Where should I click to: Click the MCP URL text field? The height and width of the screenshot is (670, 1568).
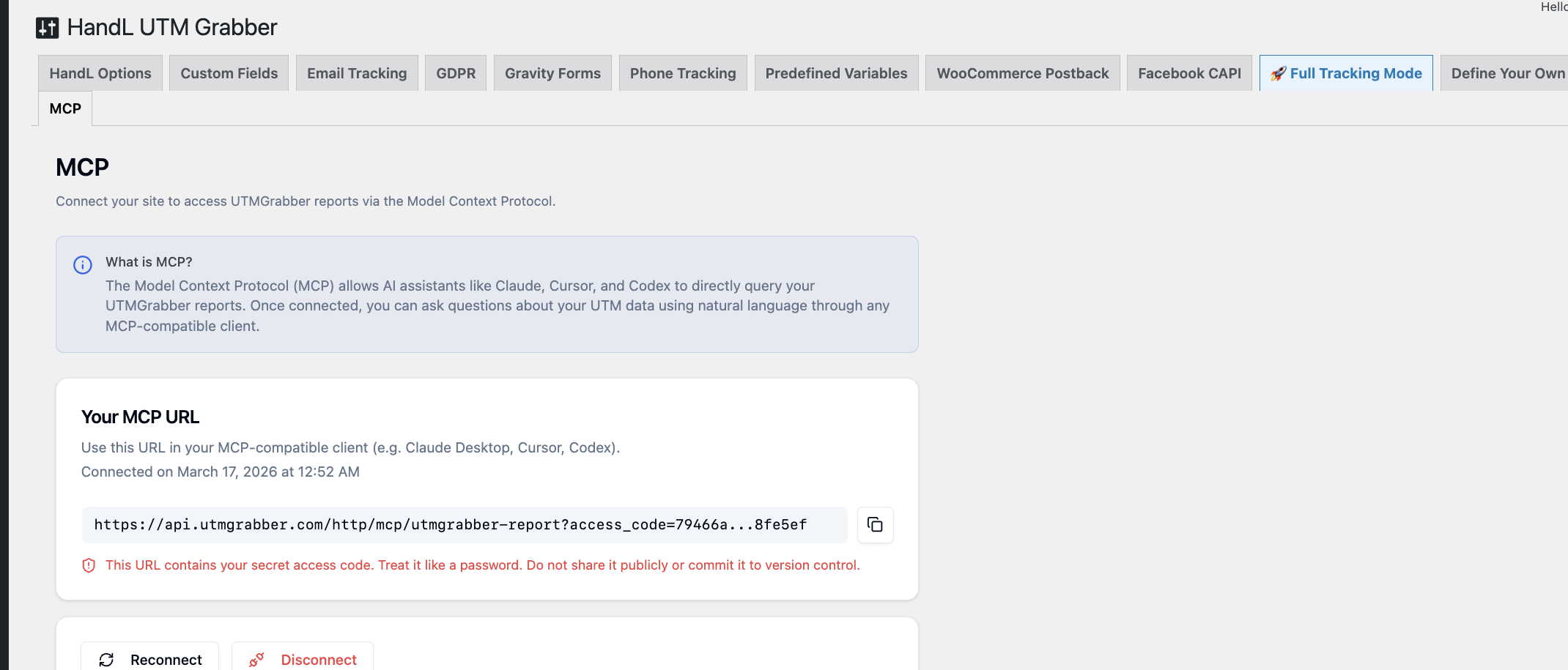(x=464, y=525)
